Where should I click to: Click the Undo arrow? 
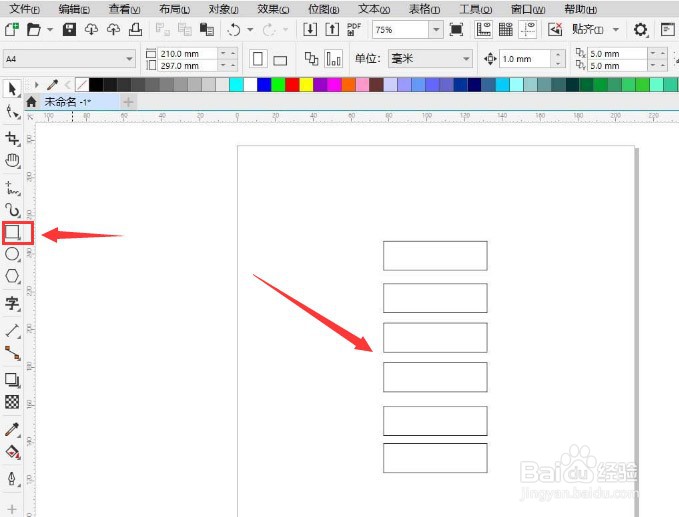tap(233, 29)
